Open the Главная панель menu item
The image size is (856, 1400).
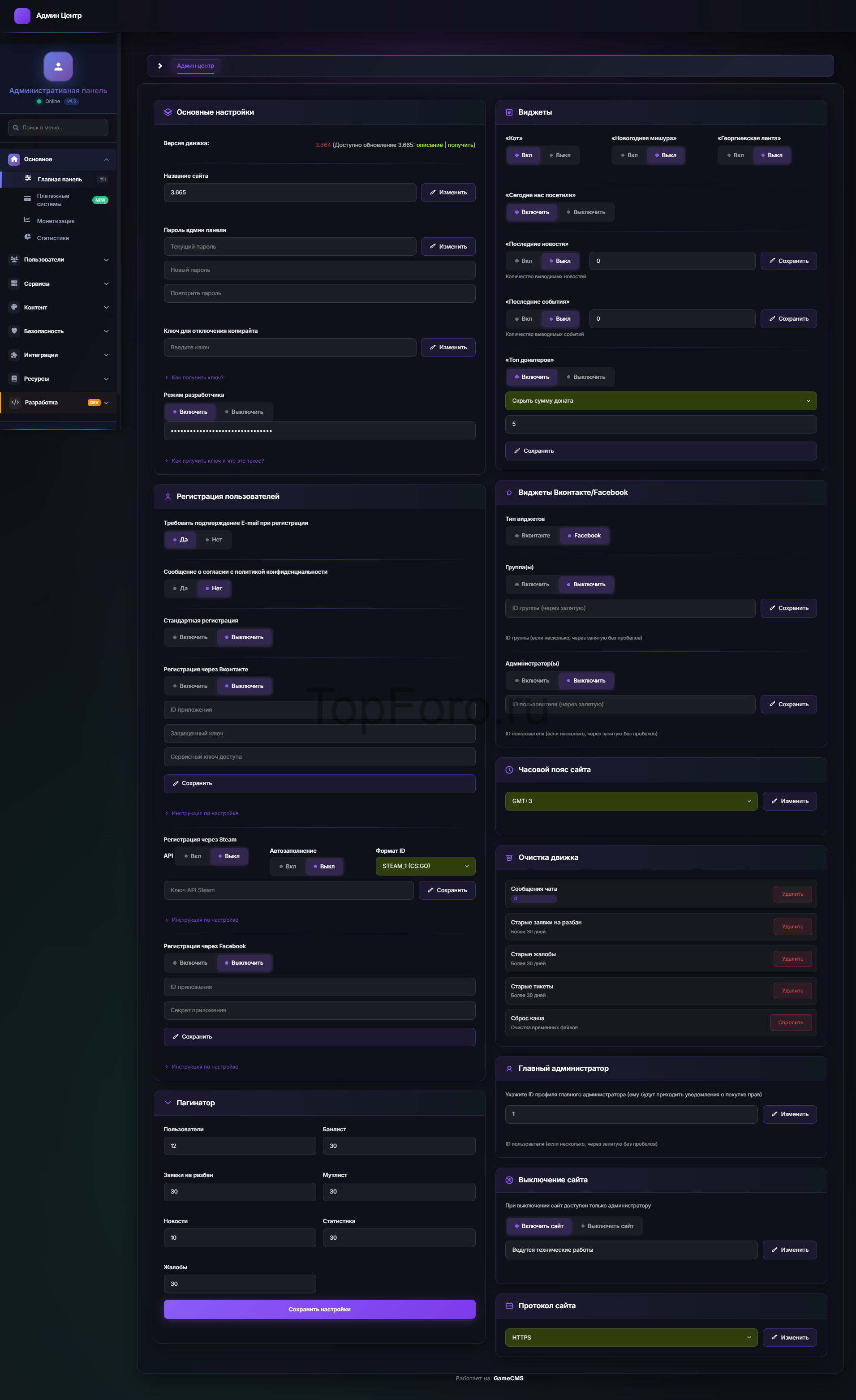60,180
